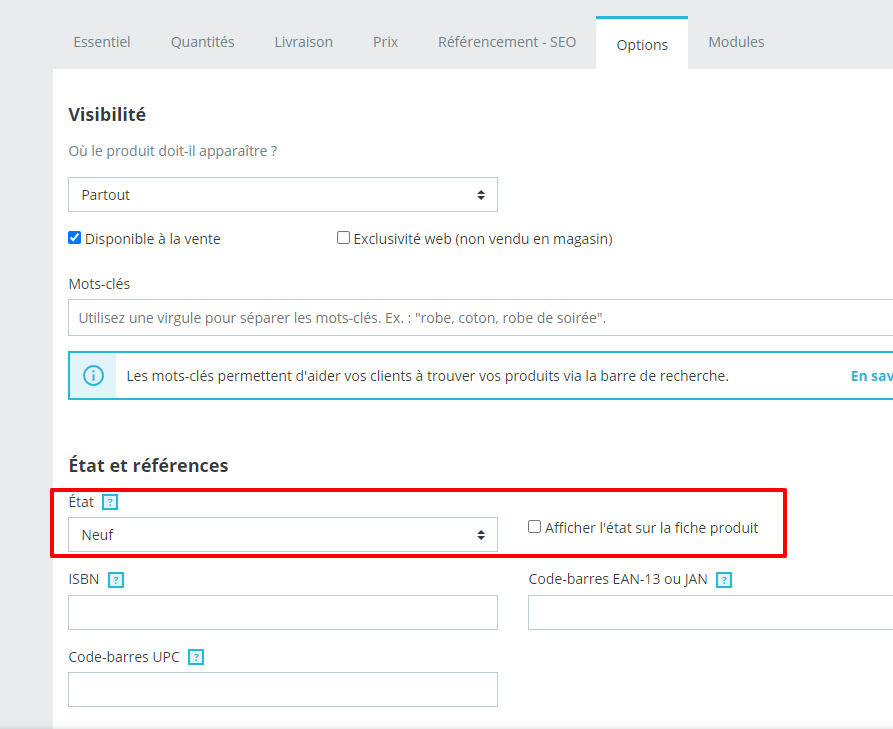
Task: Check Afficher l'état sur la fiche produit
Action: click(534, 527)
